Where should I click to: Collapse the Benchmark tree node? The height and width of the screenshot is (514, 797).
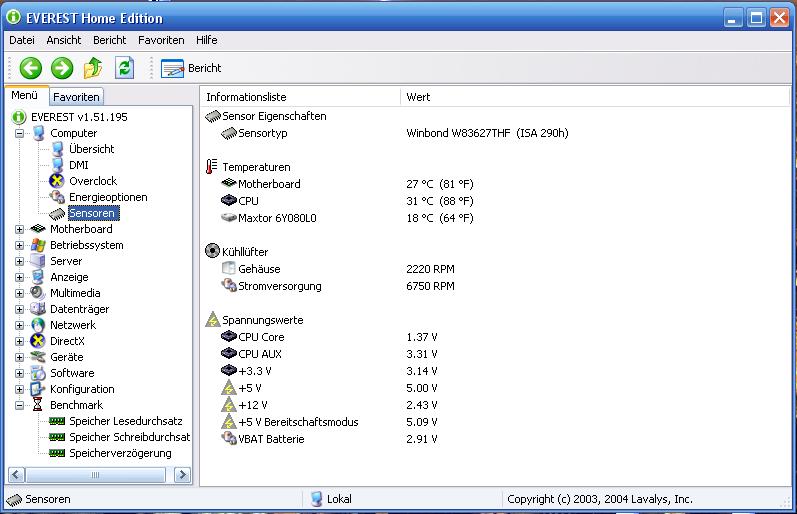pos(19,405)
